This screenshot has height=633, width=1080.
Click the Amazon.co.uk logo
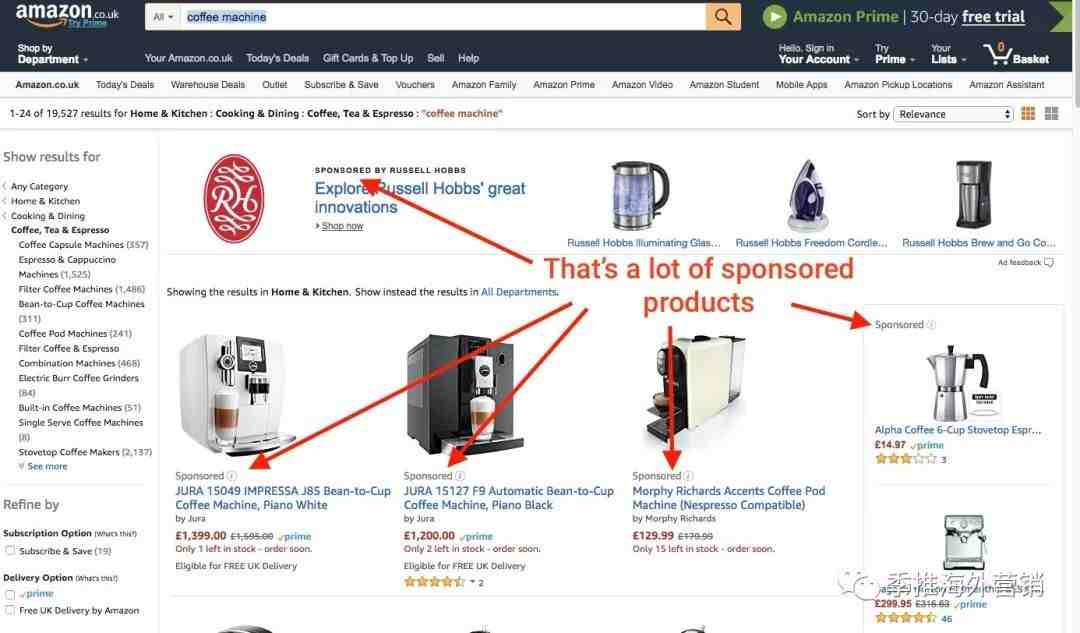pyautogui.click(x=67, y=15)
